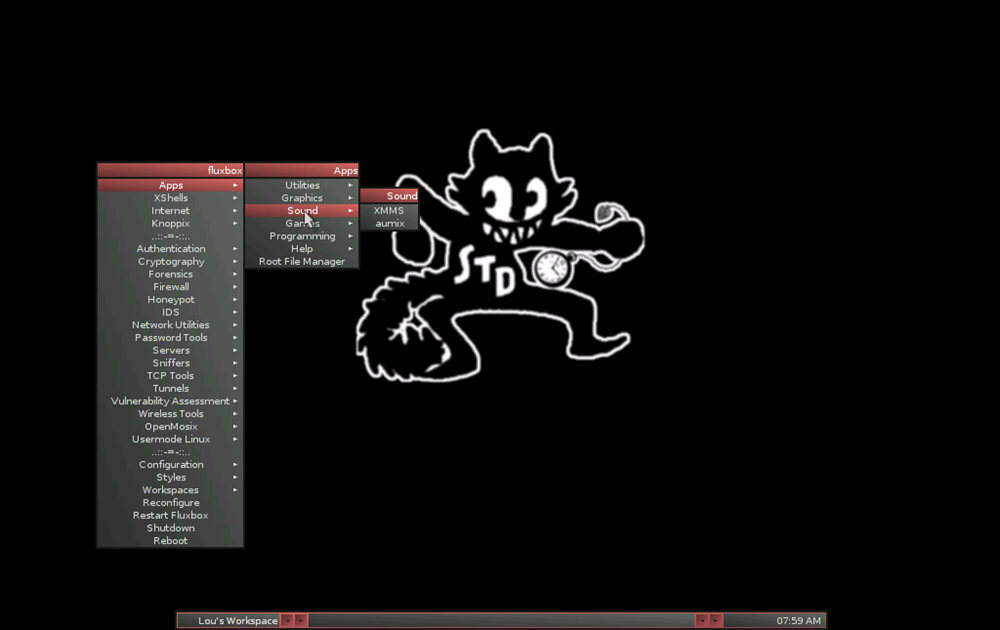Expand the Graphics submenu arrow
The width and height of the screenshot is (1000, 630).
[350, 198]
